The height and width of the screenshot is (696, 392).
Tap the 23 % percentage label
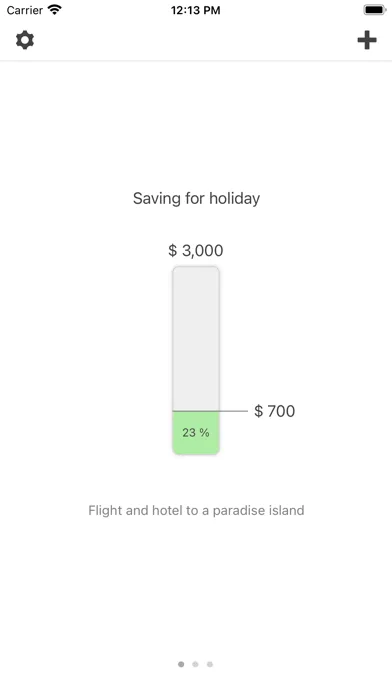tap(196, 432)
